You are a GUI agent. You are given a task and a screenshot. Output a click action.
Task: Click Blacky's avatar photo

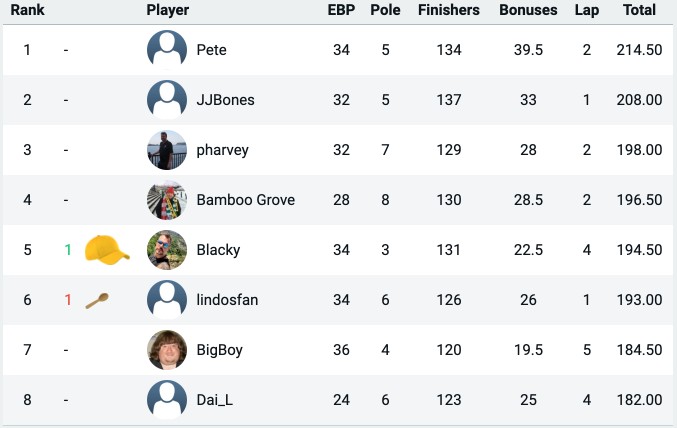(x=167, y=250)
